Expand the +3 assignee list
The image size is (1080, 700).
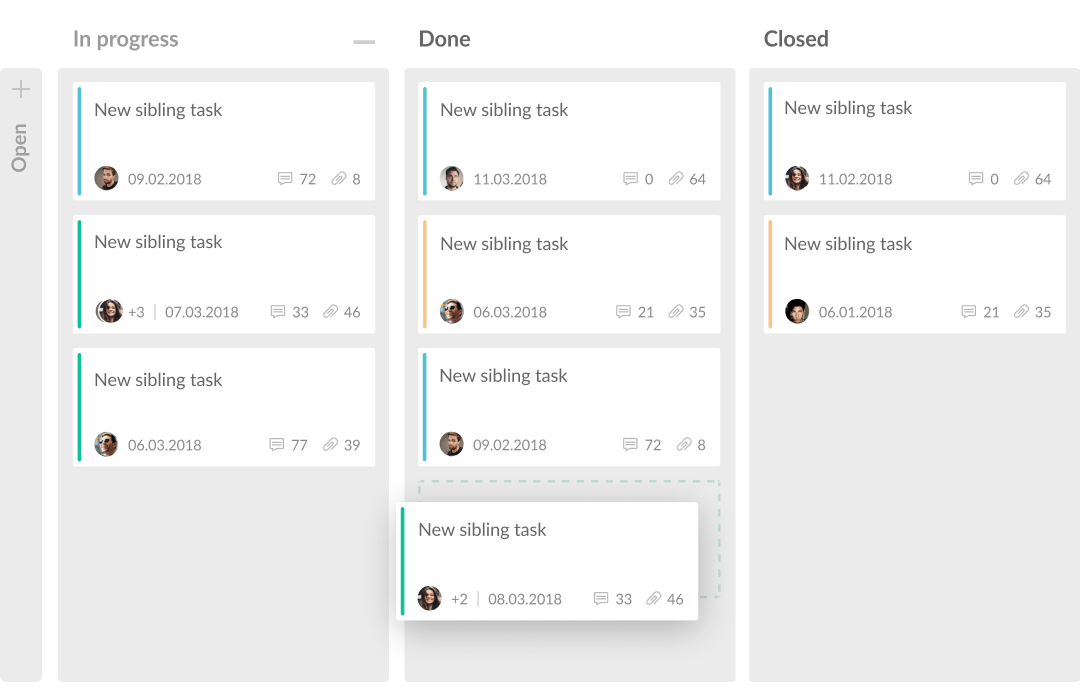(136, 311)
